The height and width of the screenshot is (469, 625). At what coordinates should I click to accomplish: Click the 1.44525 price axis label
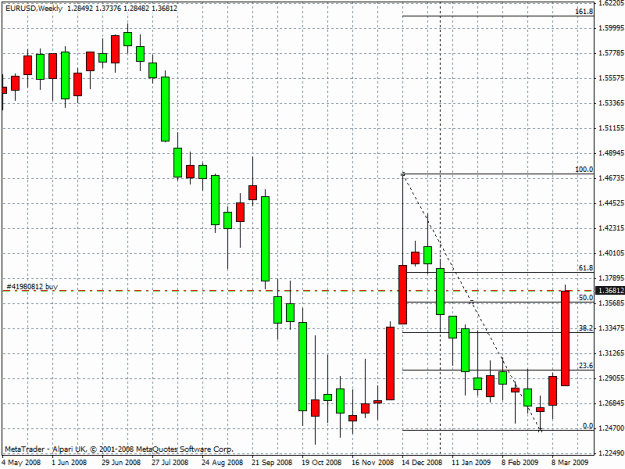tap(611, 203)
